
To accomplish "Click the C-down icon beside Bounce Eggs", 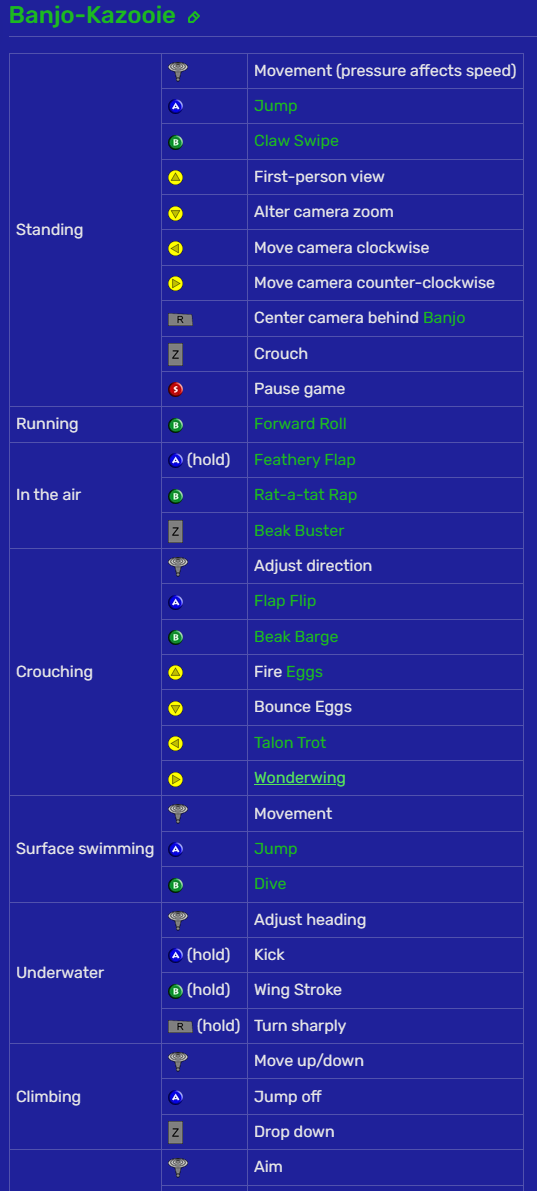I will pyautogui.click(x=175, y=709).
